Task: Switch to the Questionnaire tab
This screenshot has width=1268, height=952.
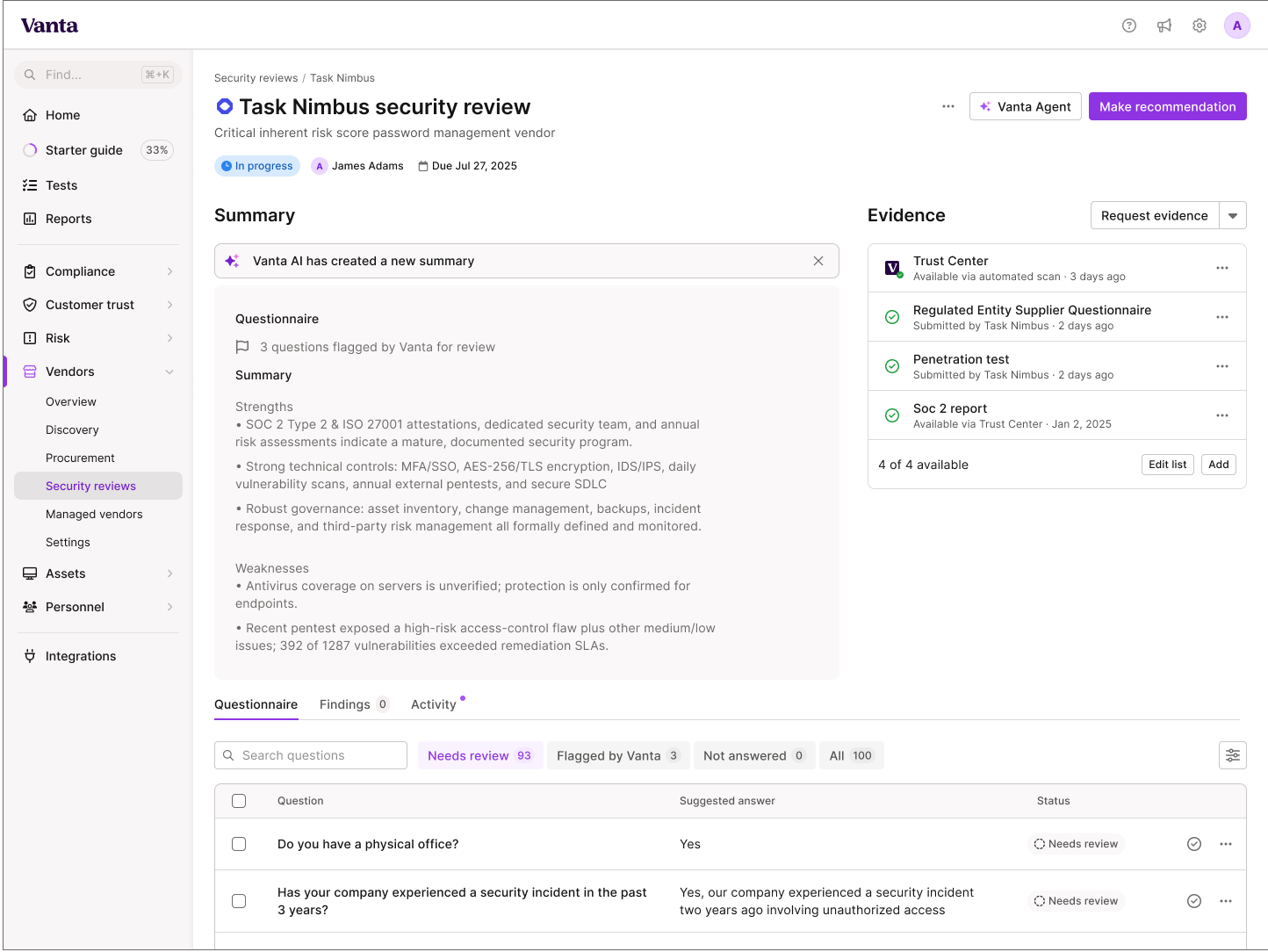Action: pos(256,704)
